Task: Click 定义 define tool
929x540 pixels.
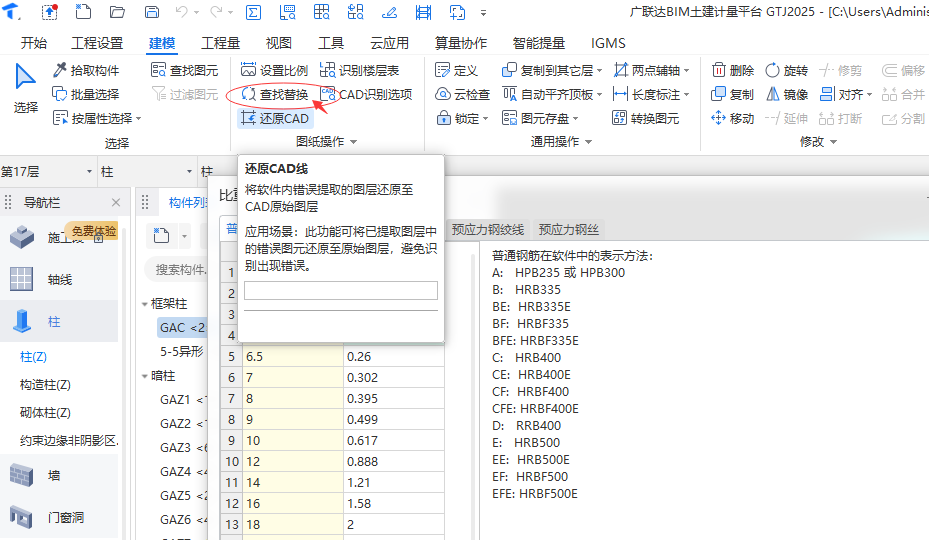Action: click(456, 71)
